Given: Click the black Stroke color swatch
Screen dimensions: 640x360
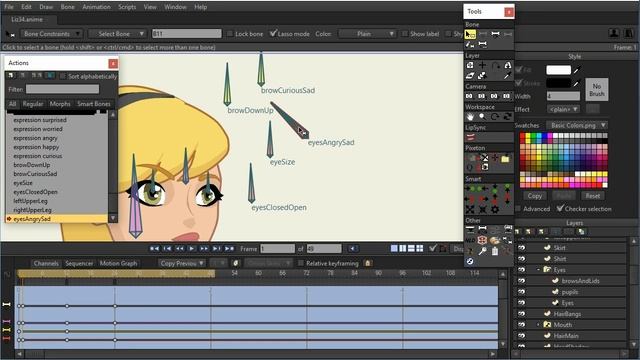Looking at the screenshot, I should point(558,83).
